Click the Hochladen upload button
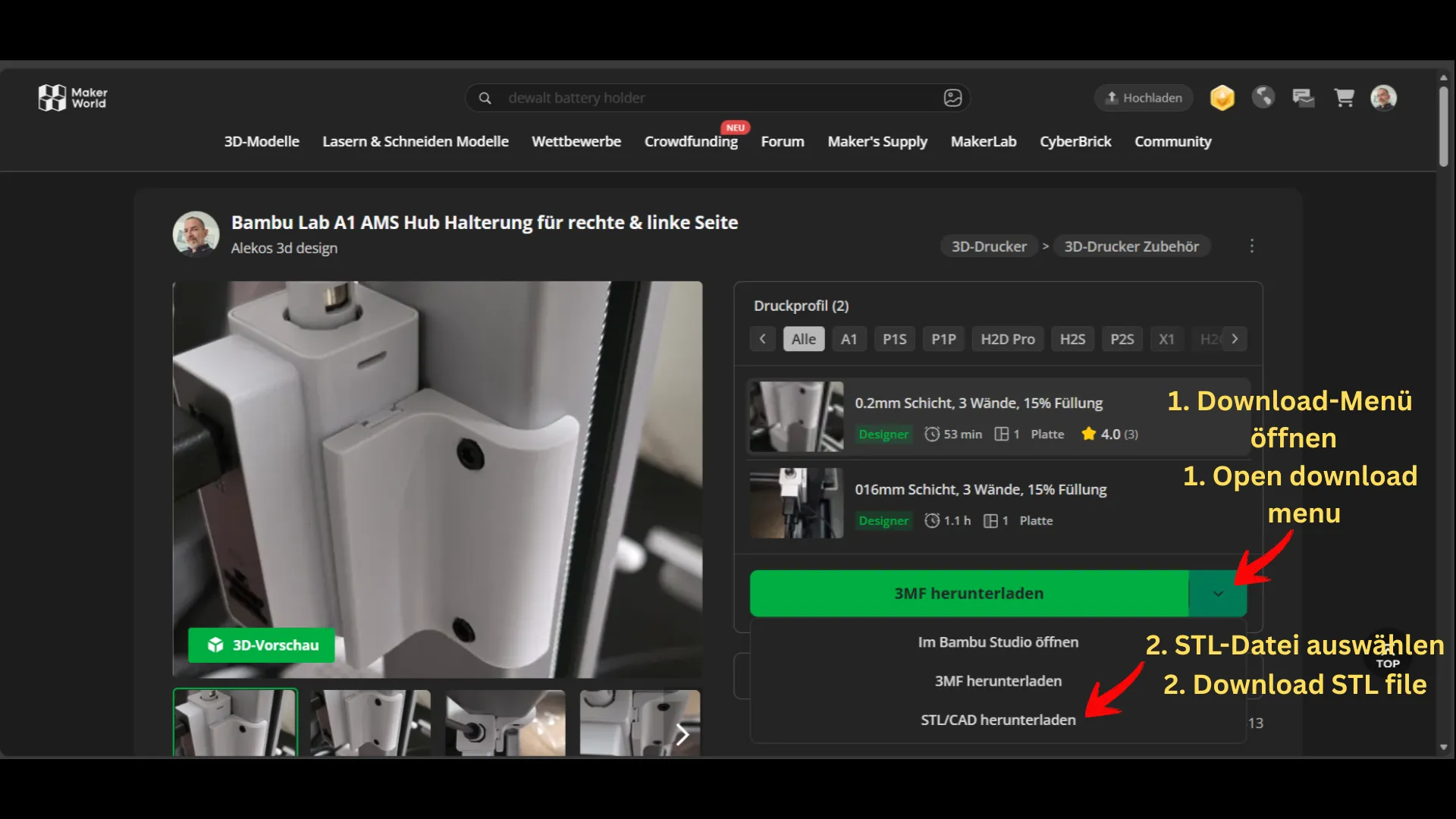The width and height of the screenshot is (1456, 819). pyautogui.click(x=1144, y=98)
